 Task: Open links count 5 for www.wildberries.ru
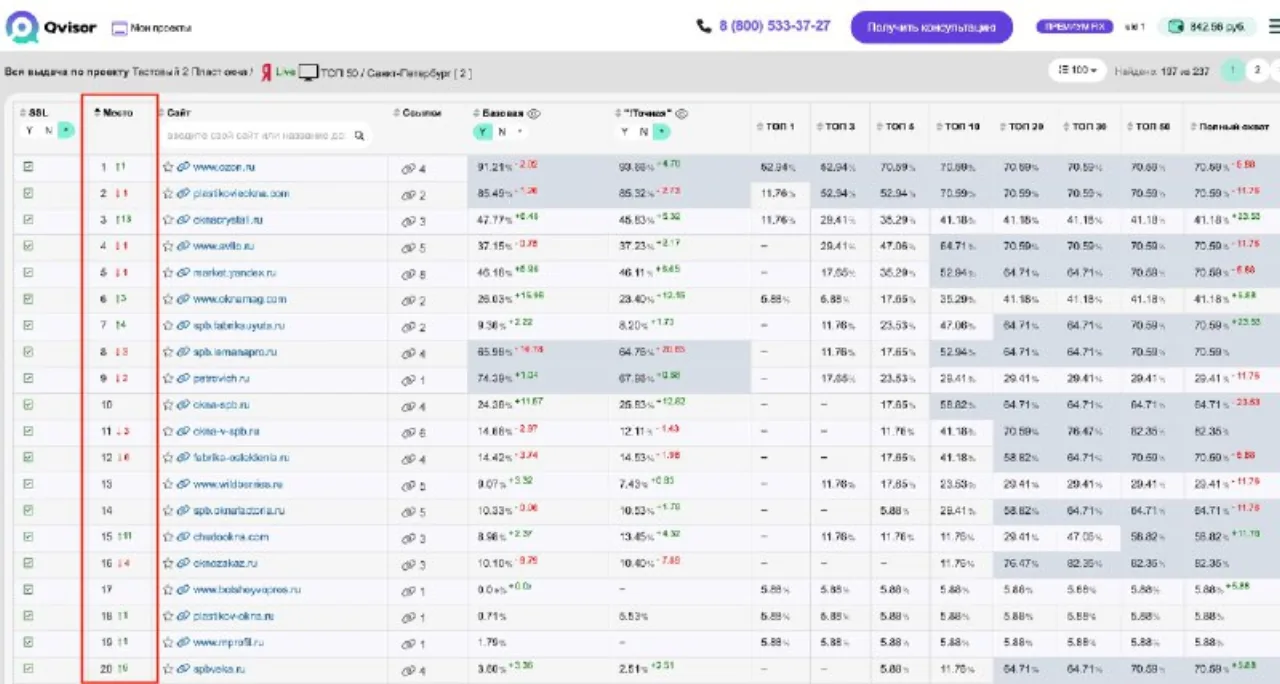tap(414, 486)
